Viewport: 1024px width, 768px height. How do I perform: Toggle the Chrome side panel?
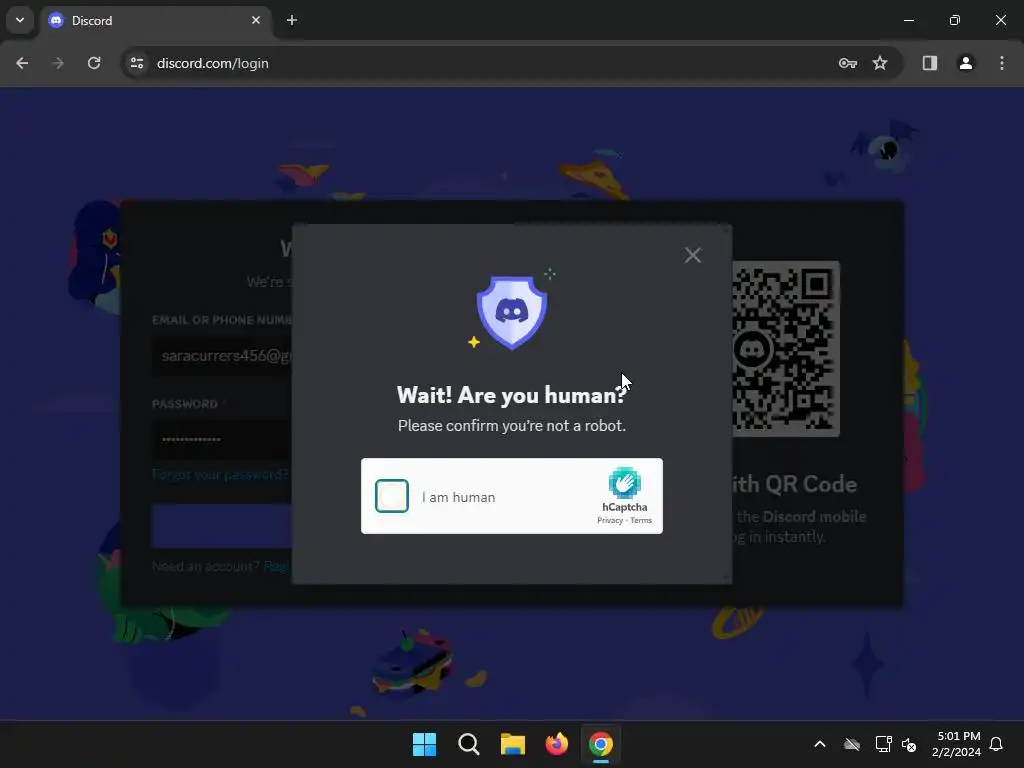pos(930,63)
